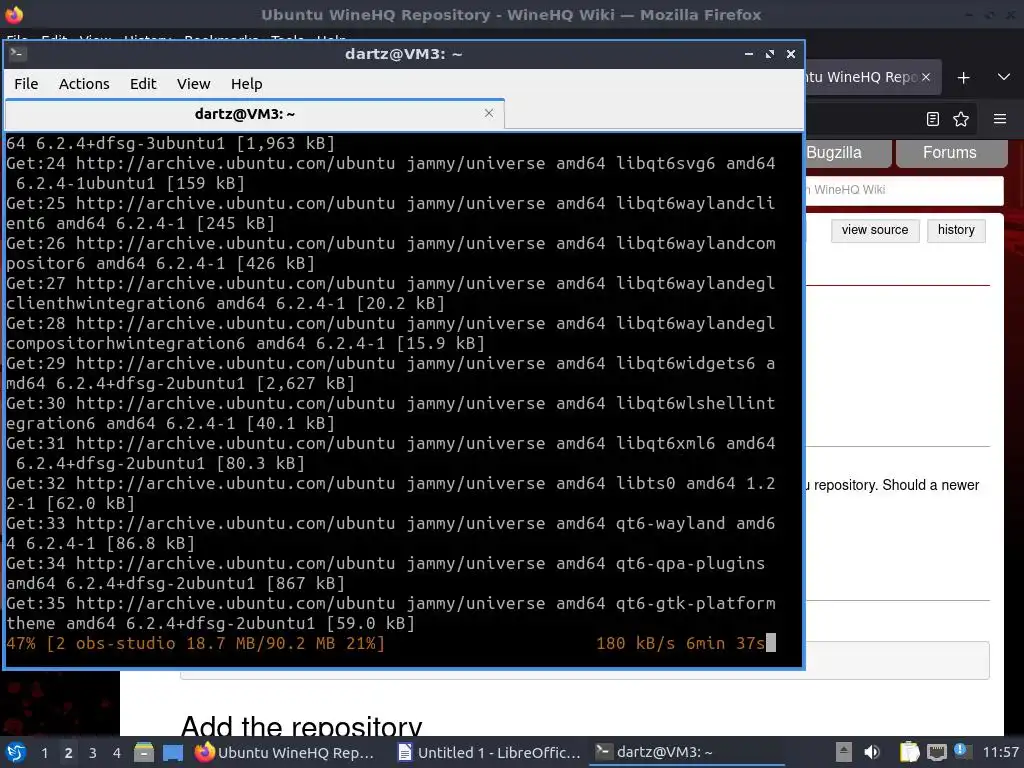The width and height of the screenshot is (1024, 768).
Task: Click the terminal window title bar icon
Action: [18, 54]
